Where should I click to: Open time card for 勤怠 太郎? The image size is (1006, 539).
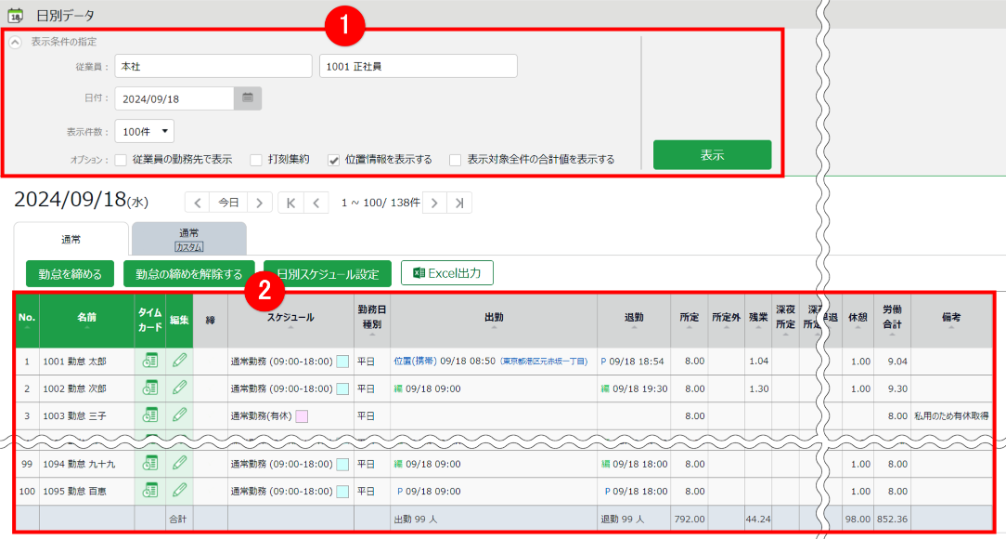(150, 360)
